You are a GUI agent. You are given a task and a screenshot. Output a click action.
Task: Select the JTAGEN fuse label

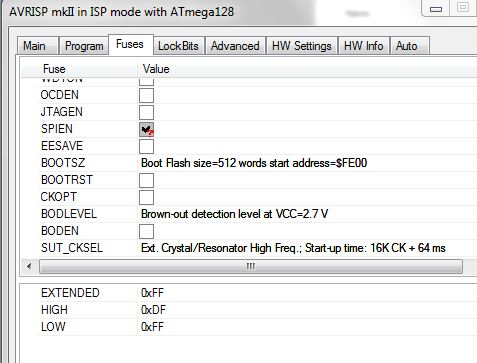pyautogui.click(x=62, y=112)
